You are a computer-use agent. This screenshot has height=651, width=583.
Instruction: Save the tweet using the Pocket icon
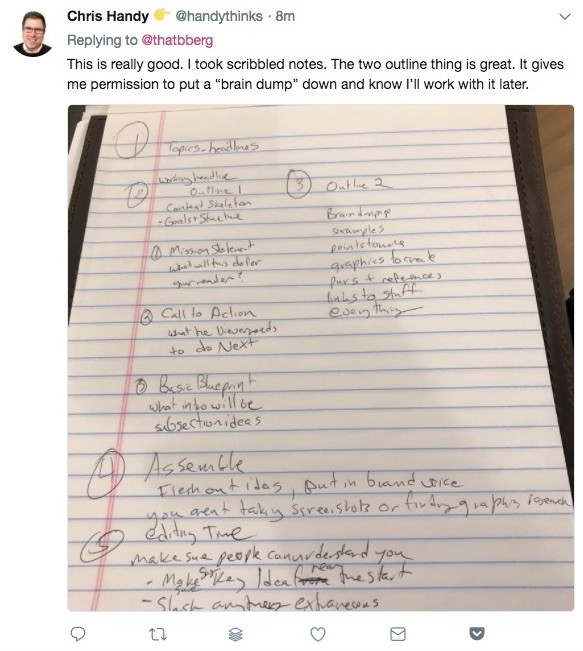(477, 634)
